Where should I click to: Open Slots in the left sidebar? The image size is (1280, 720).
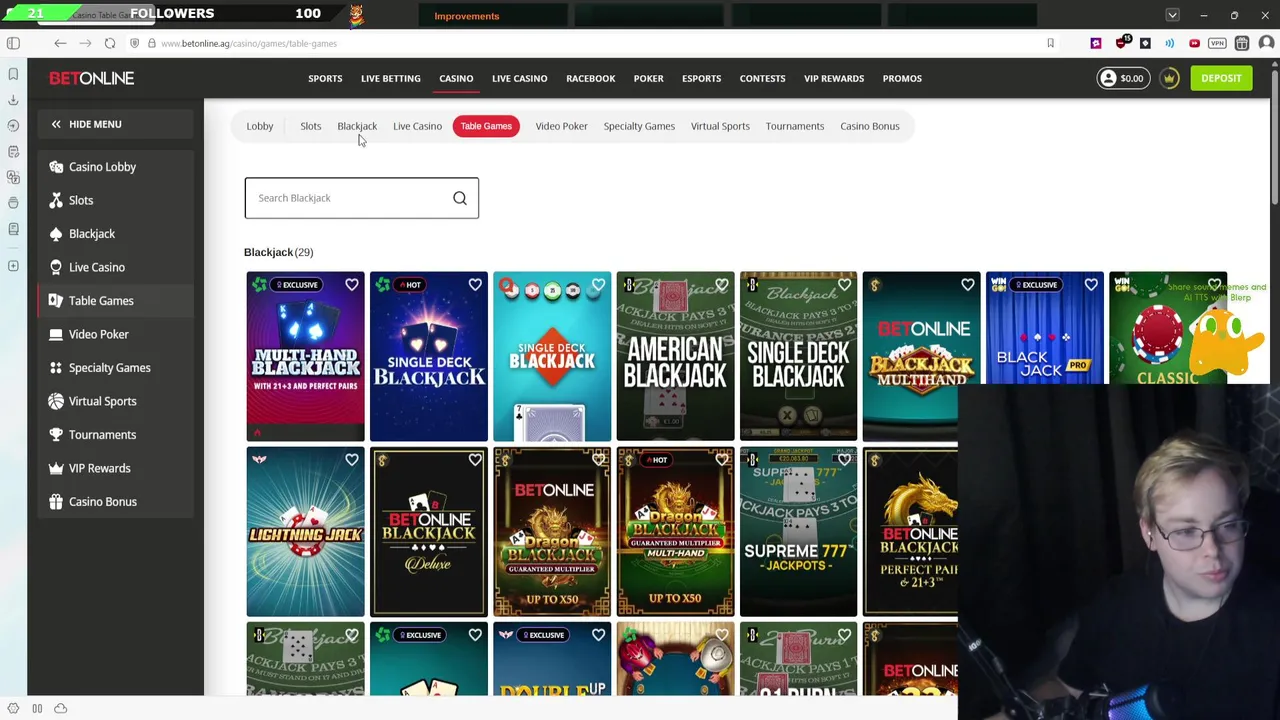(x=116, y=200)
